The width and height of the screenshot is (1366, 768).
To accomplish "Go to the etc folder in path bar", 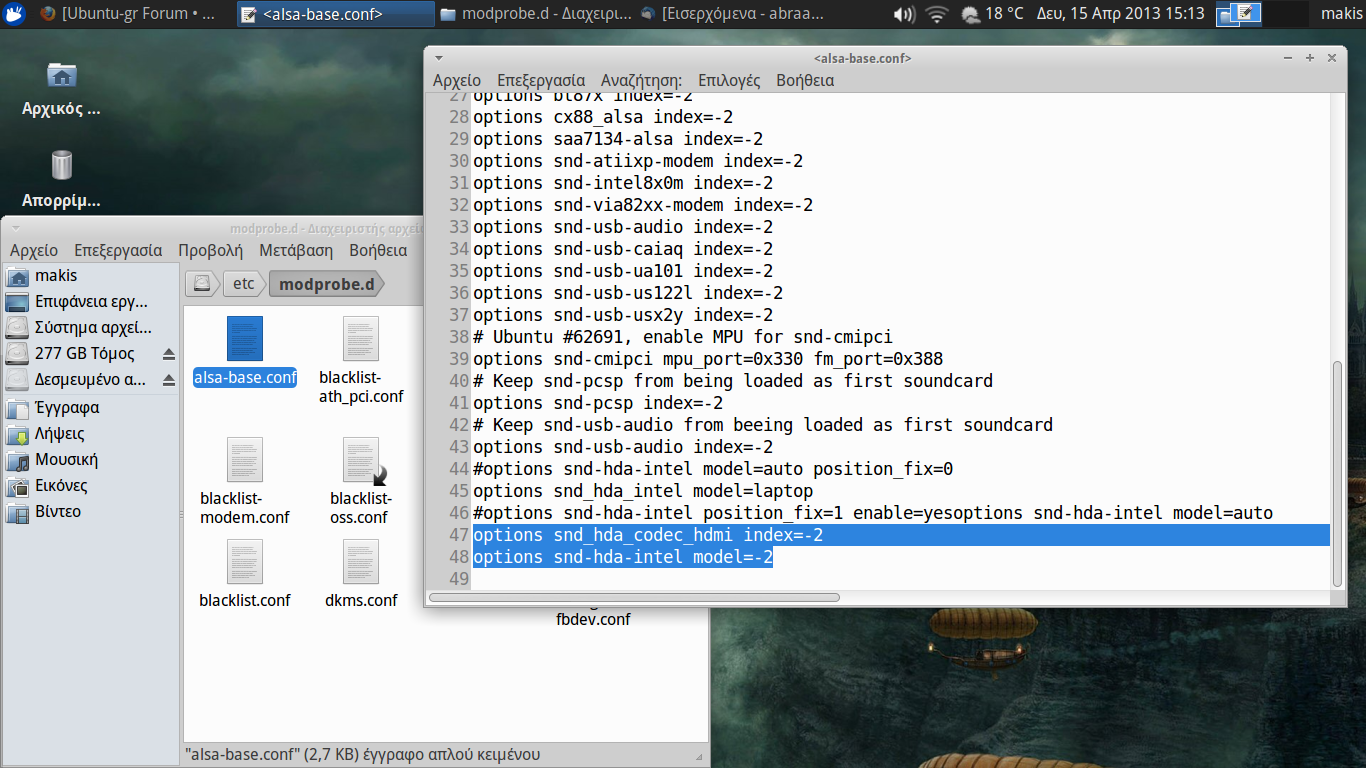I will click(243, 284).
